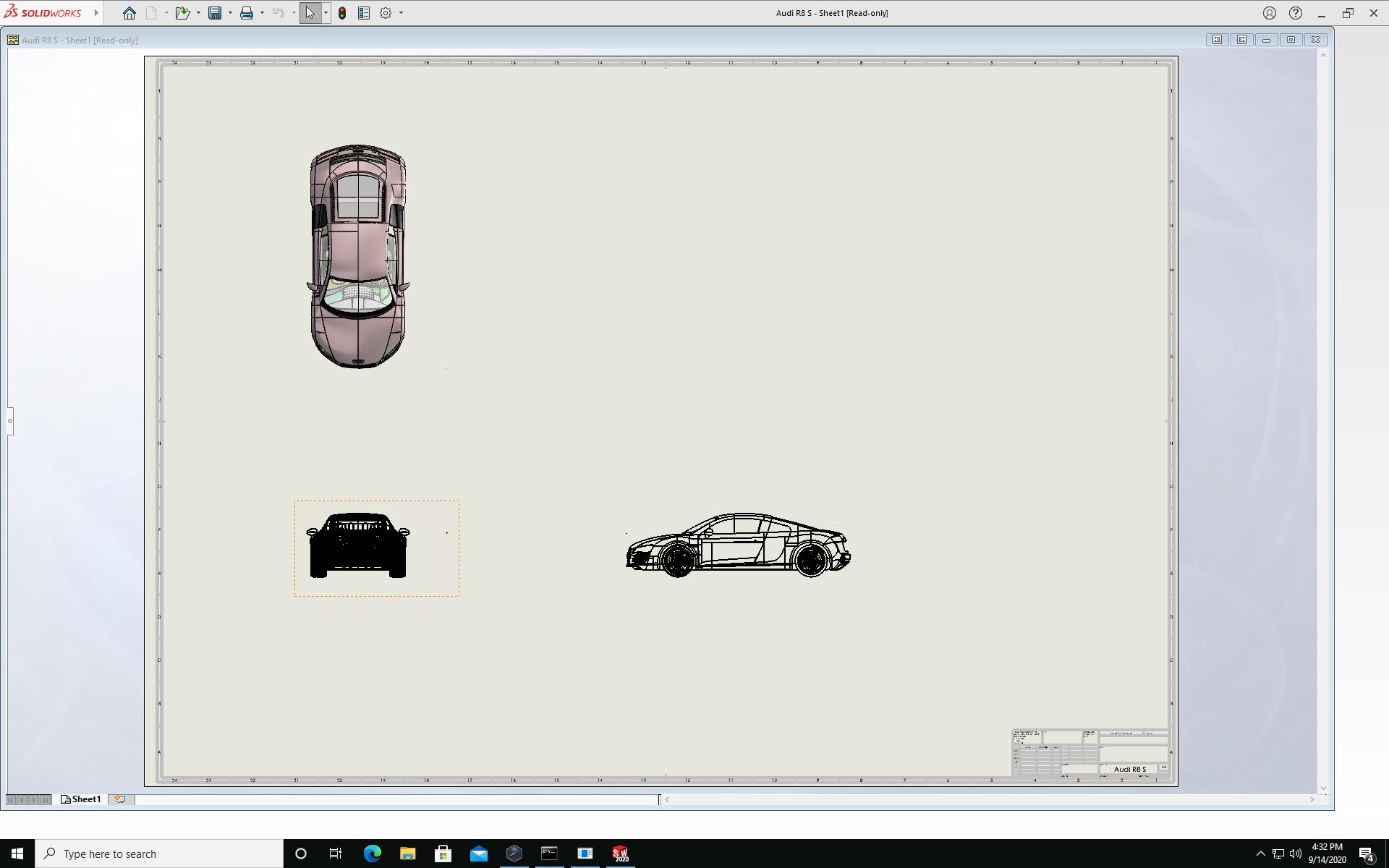Open Microsoft Edge from the taskbar

click(x=372, y=854)
